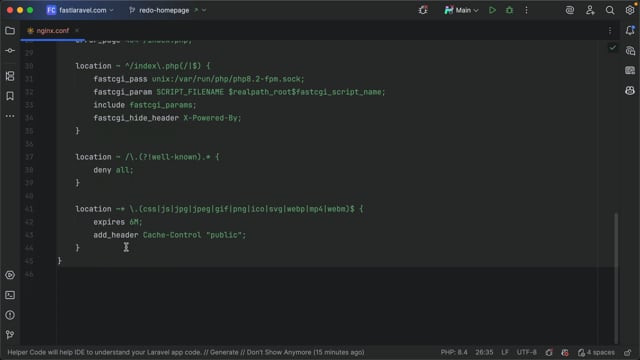Open the GitHub Copilot tool window
The width and height of the screenshot is (640, 360).
point(630,91)
